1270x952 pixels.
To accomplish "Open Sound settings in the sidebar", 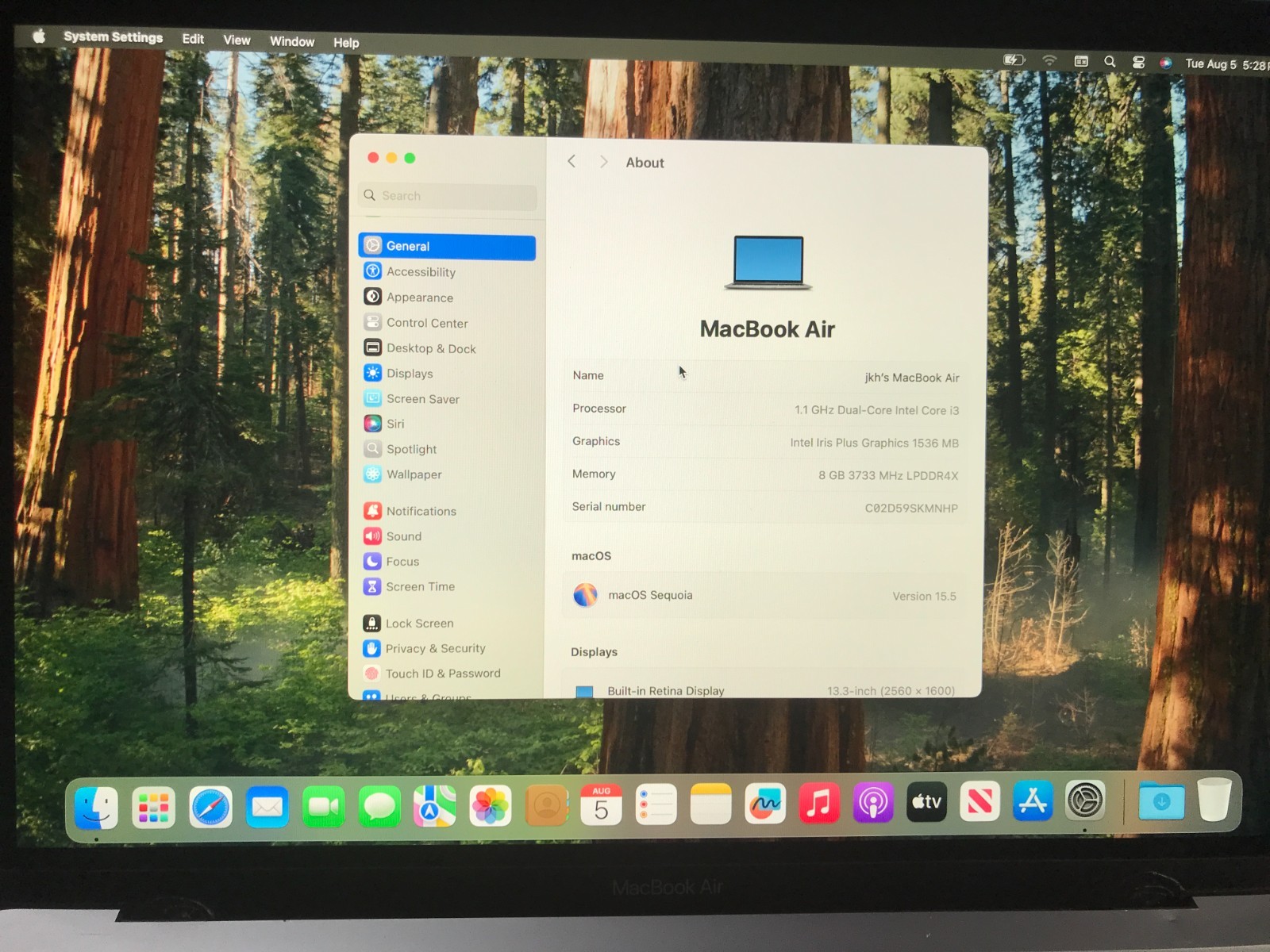I will [402, 536].
